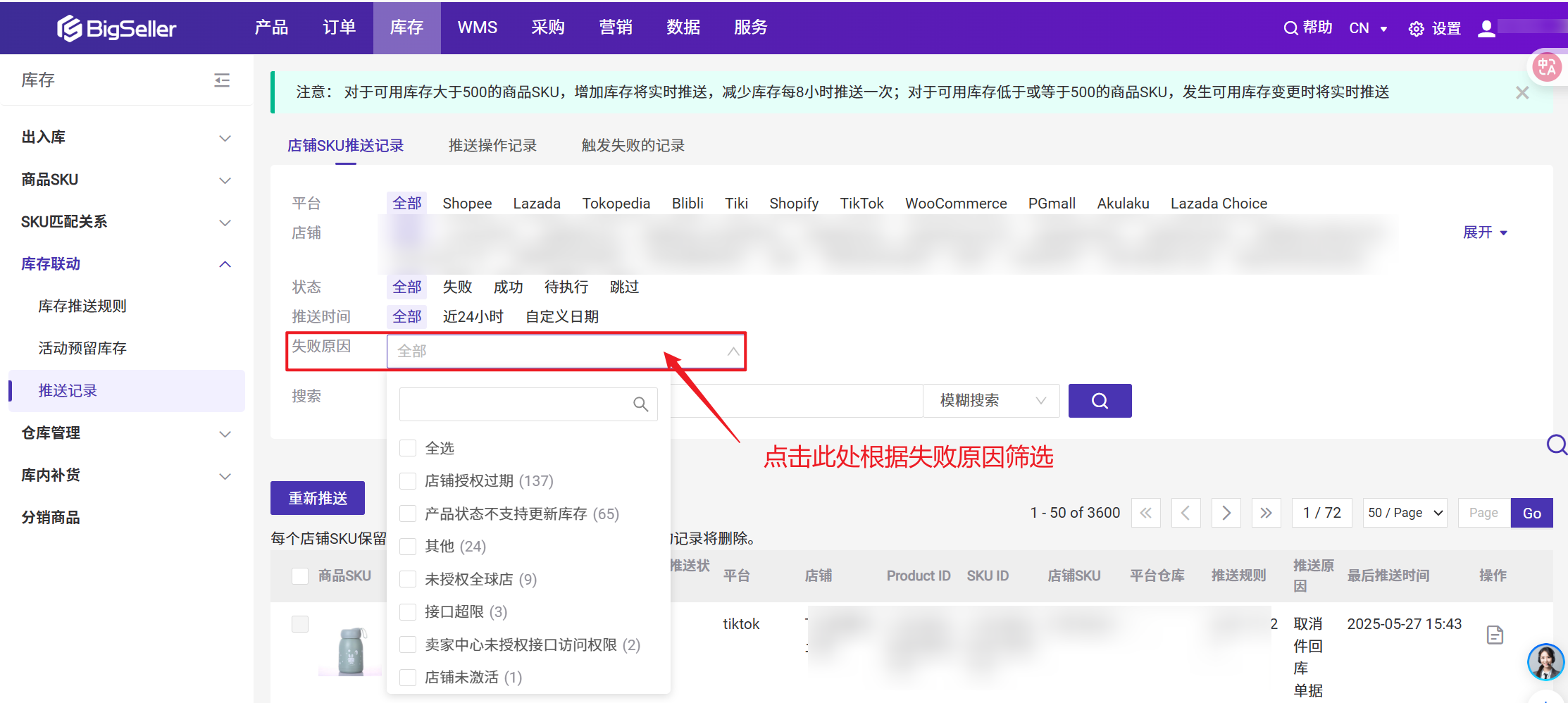Go to next page arrow
Image resolution: width=1568 pixels, height=703 pixels.
point(1226,513)
